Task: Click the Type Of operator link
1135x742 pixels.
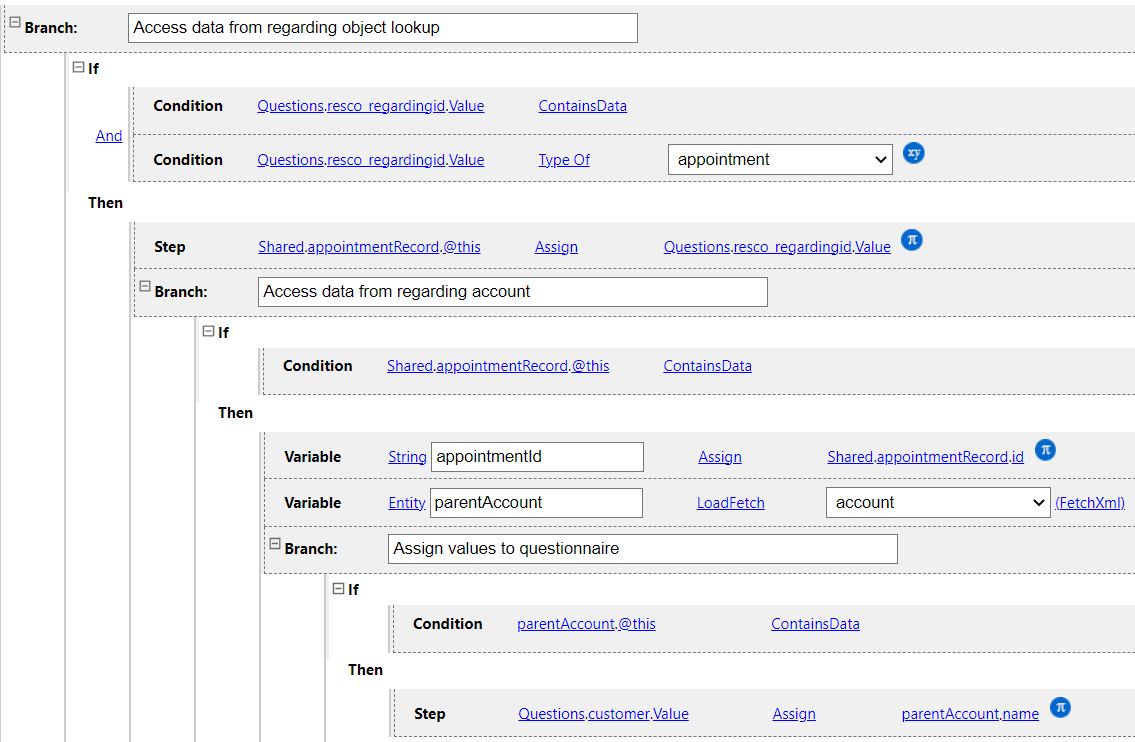Action: 564,160
